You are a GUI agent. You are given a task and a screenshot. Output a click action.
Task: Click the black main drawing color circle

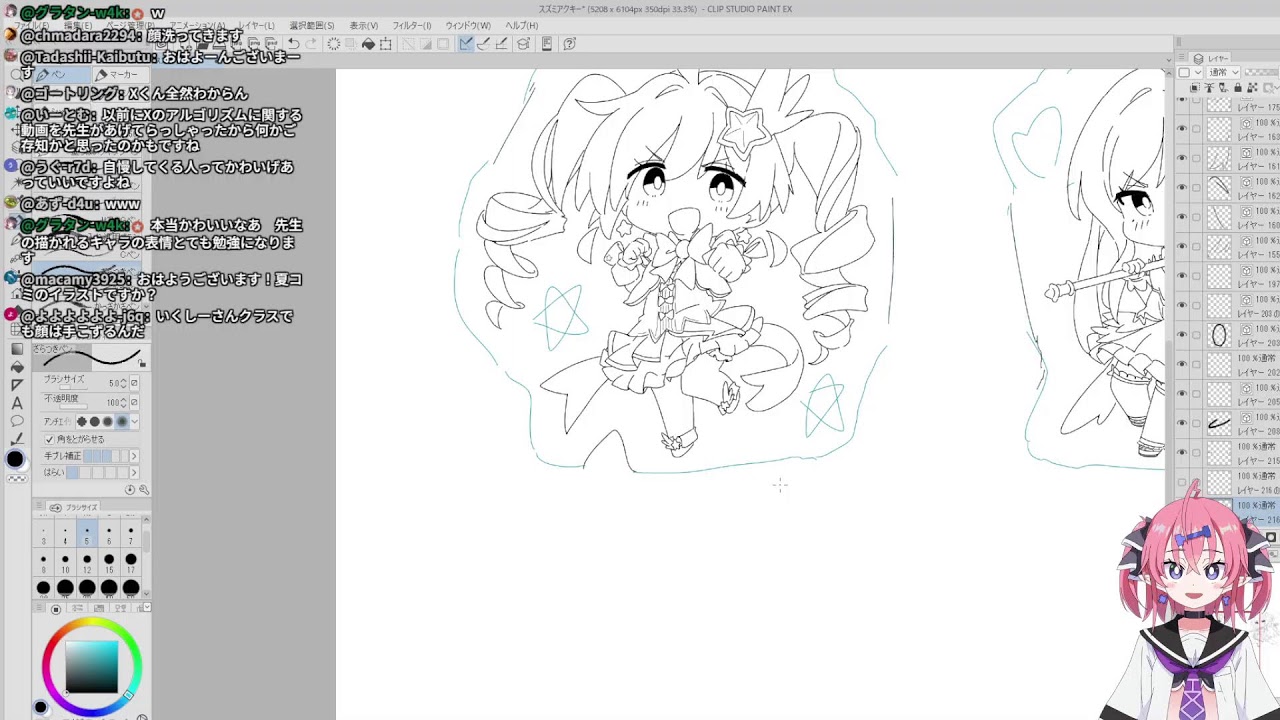pos(15,460)
